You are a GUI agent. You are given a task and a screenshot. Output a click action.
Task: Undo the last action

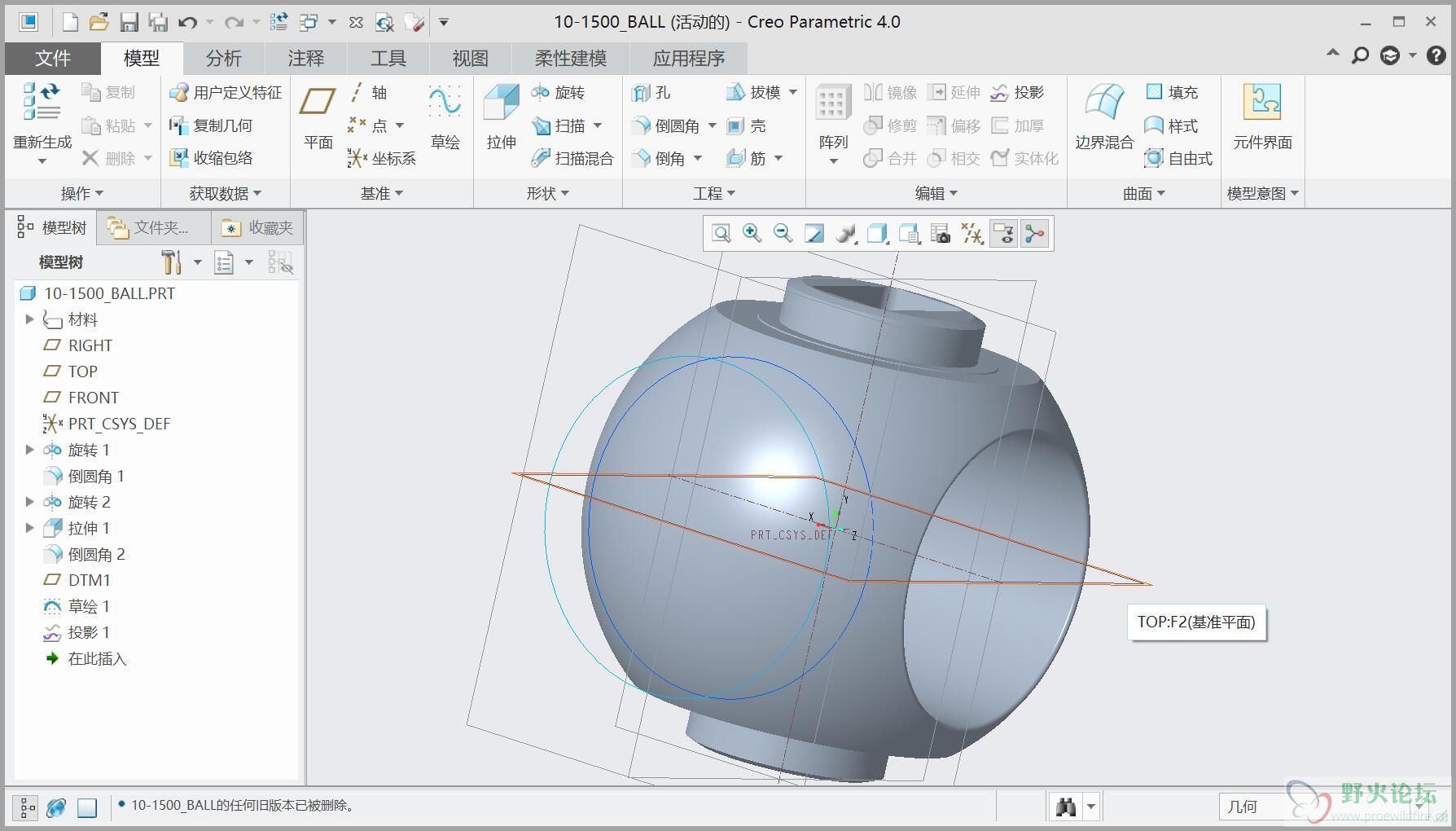[x=188, y=22]
